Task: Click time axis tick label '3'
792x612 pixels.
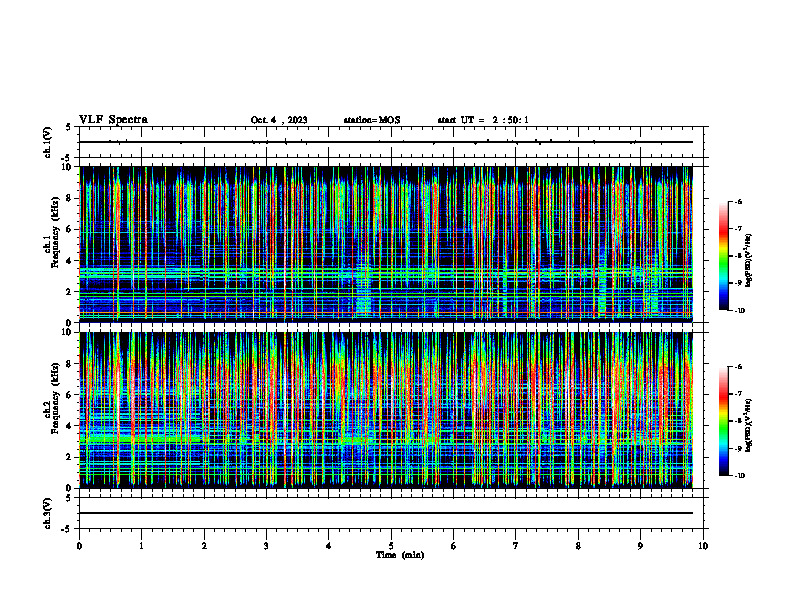Action: click(266, 546)
